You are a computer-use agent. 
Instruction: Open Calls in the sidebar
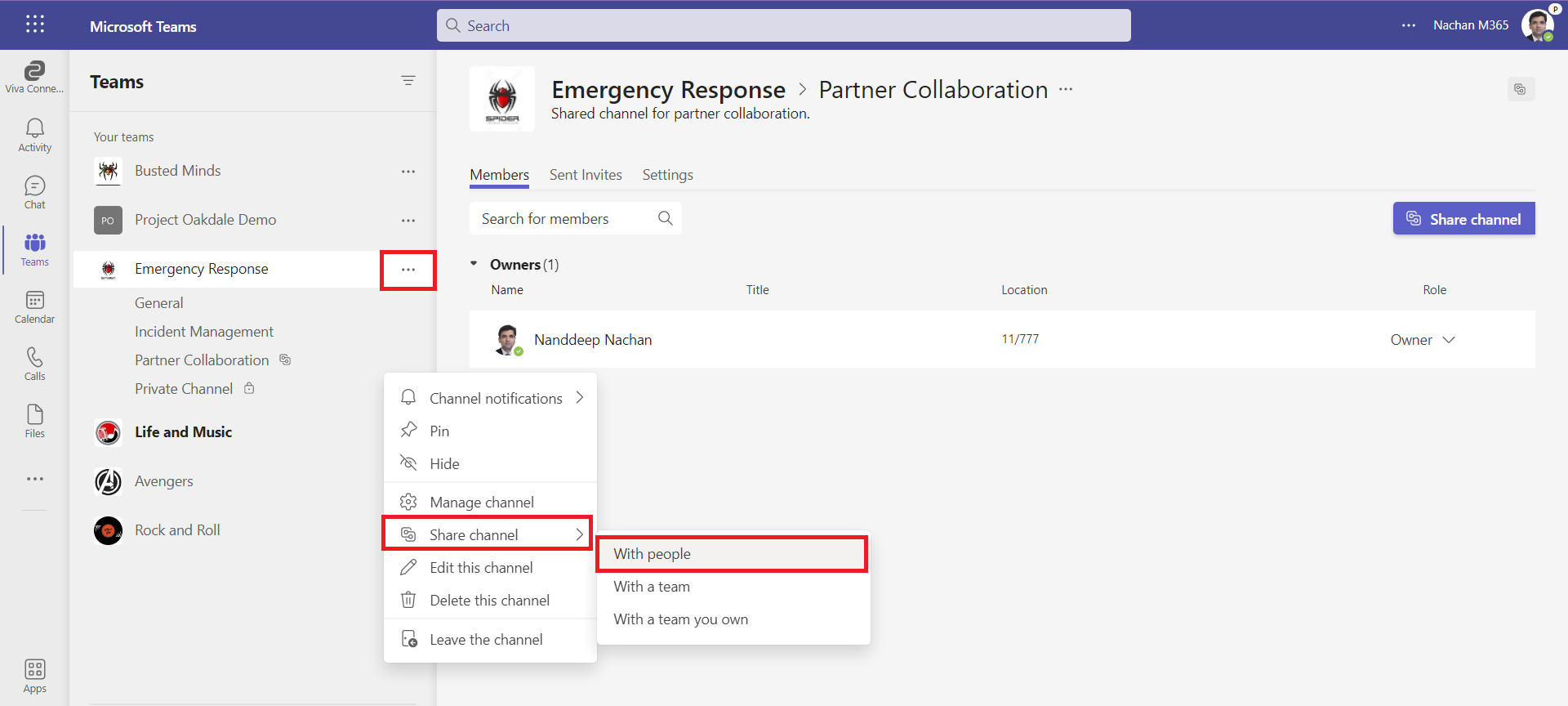[x=34, y=364]
